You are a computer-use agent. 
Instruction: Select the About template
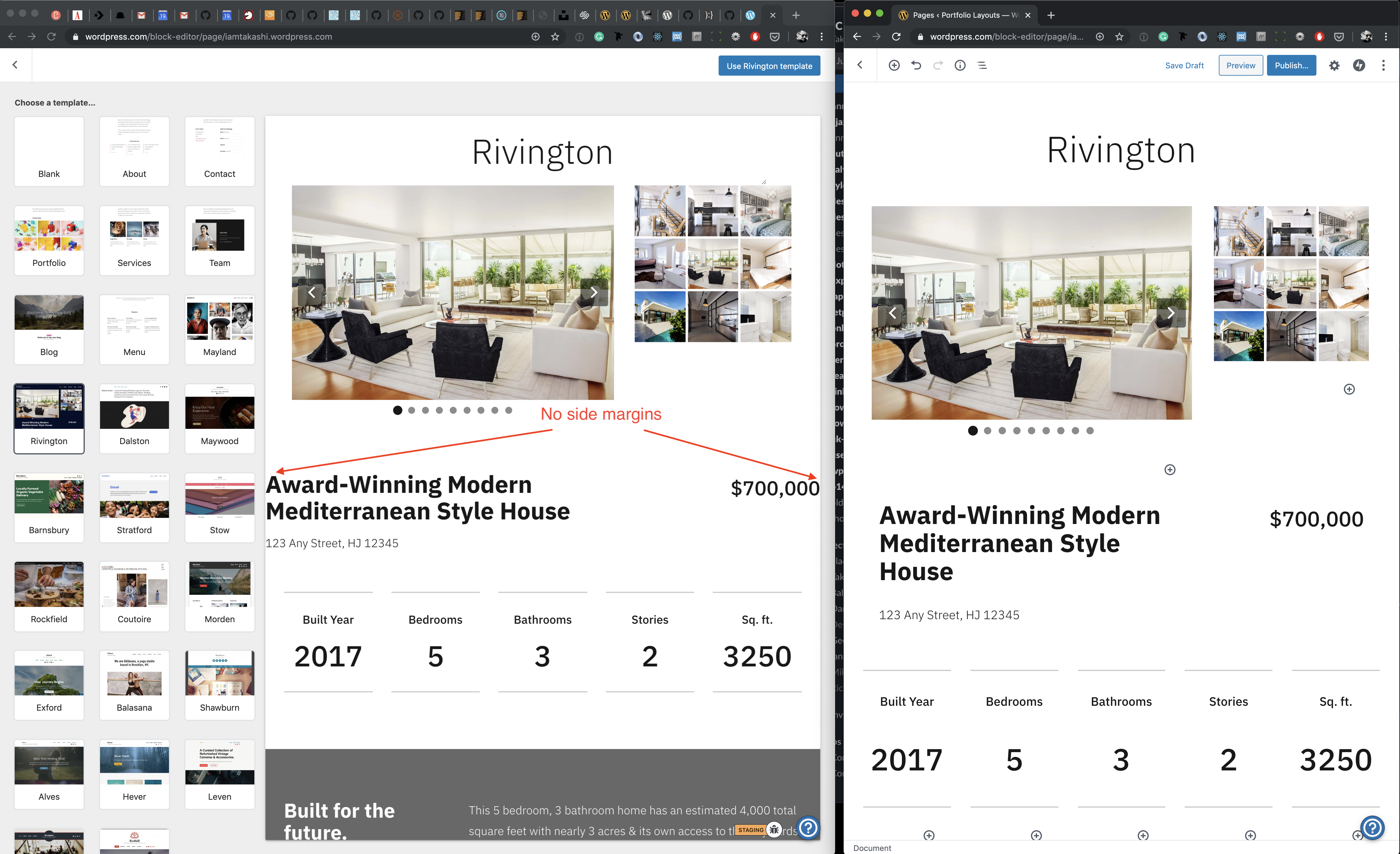[134, 151]
